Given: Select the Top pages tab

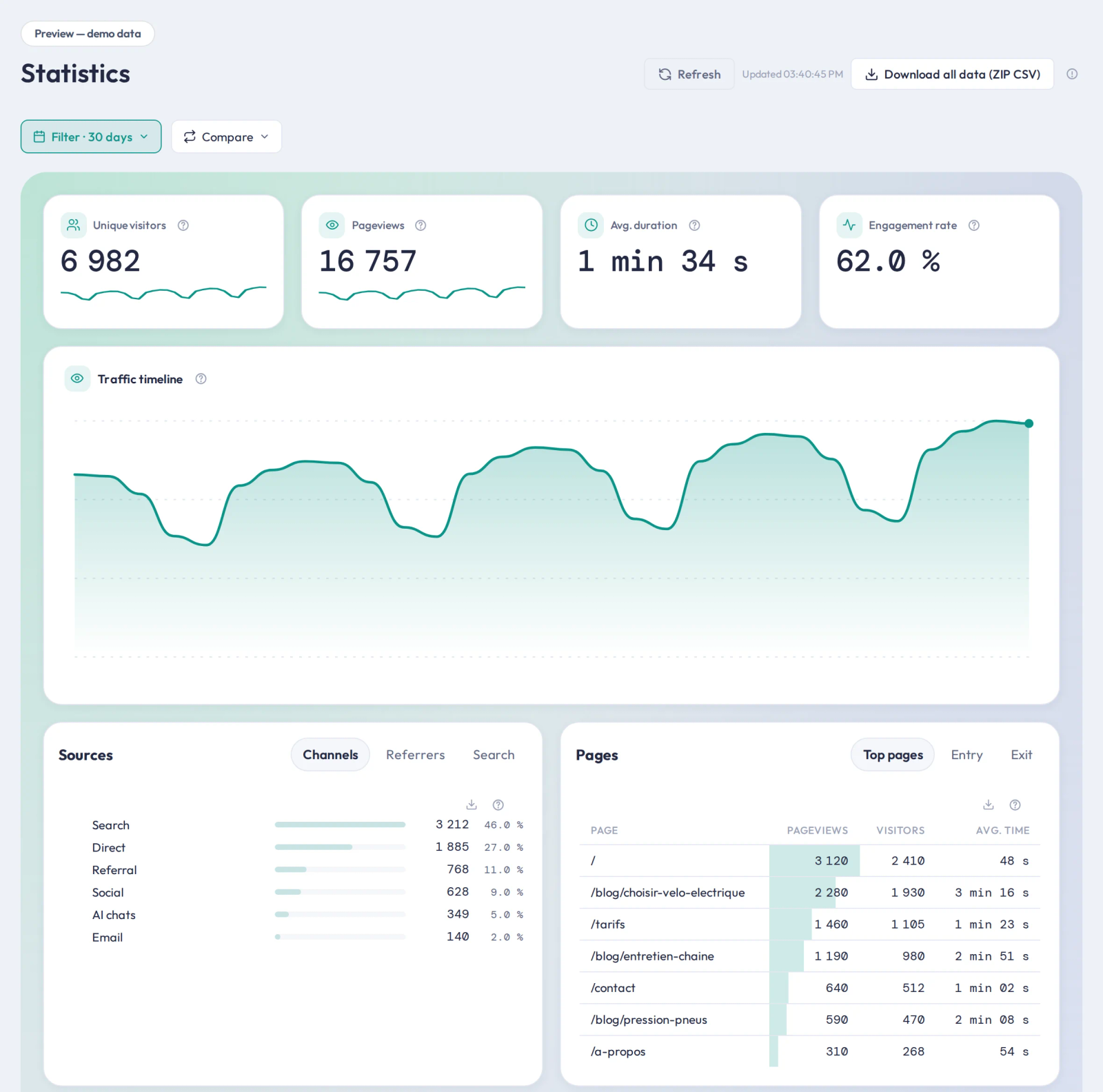Looking at the screenshot, I should click(893, 755).
